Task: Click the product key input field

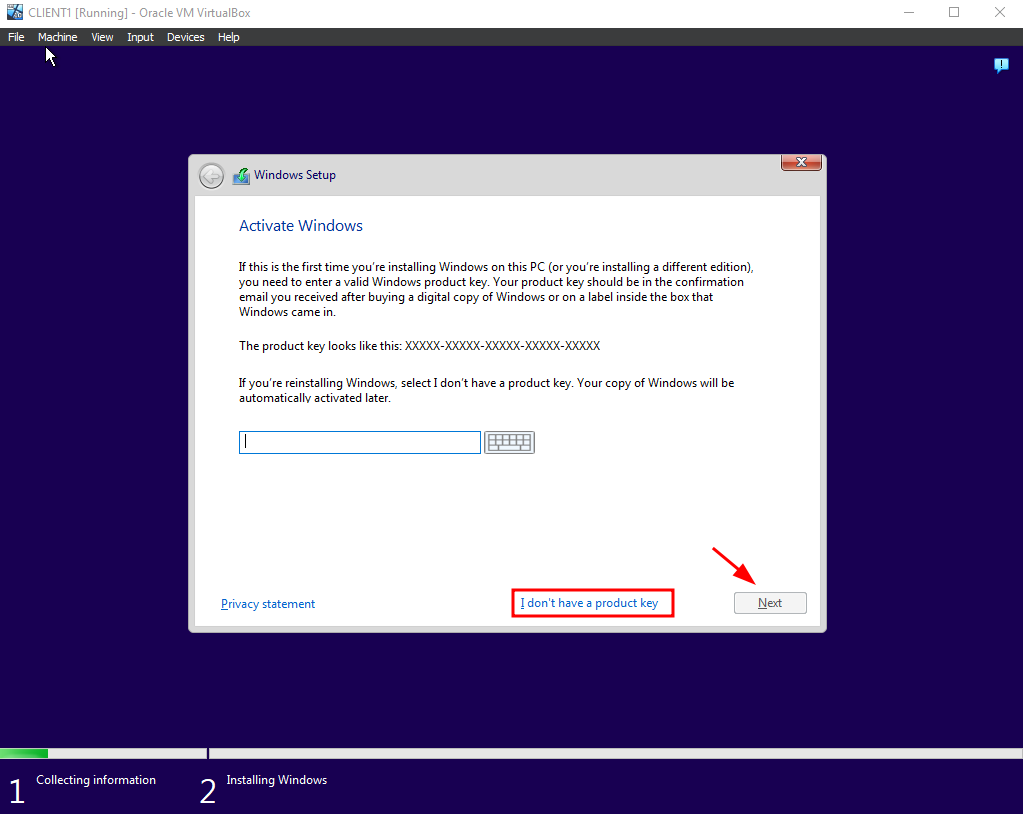Action: coord(359,442)
